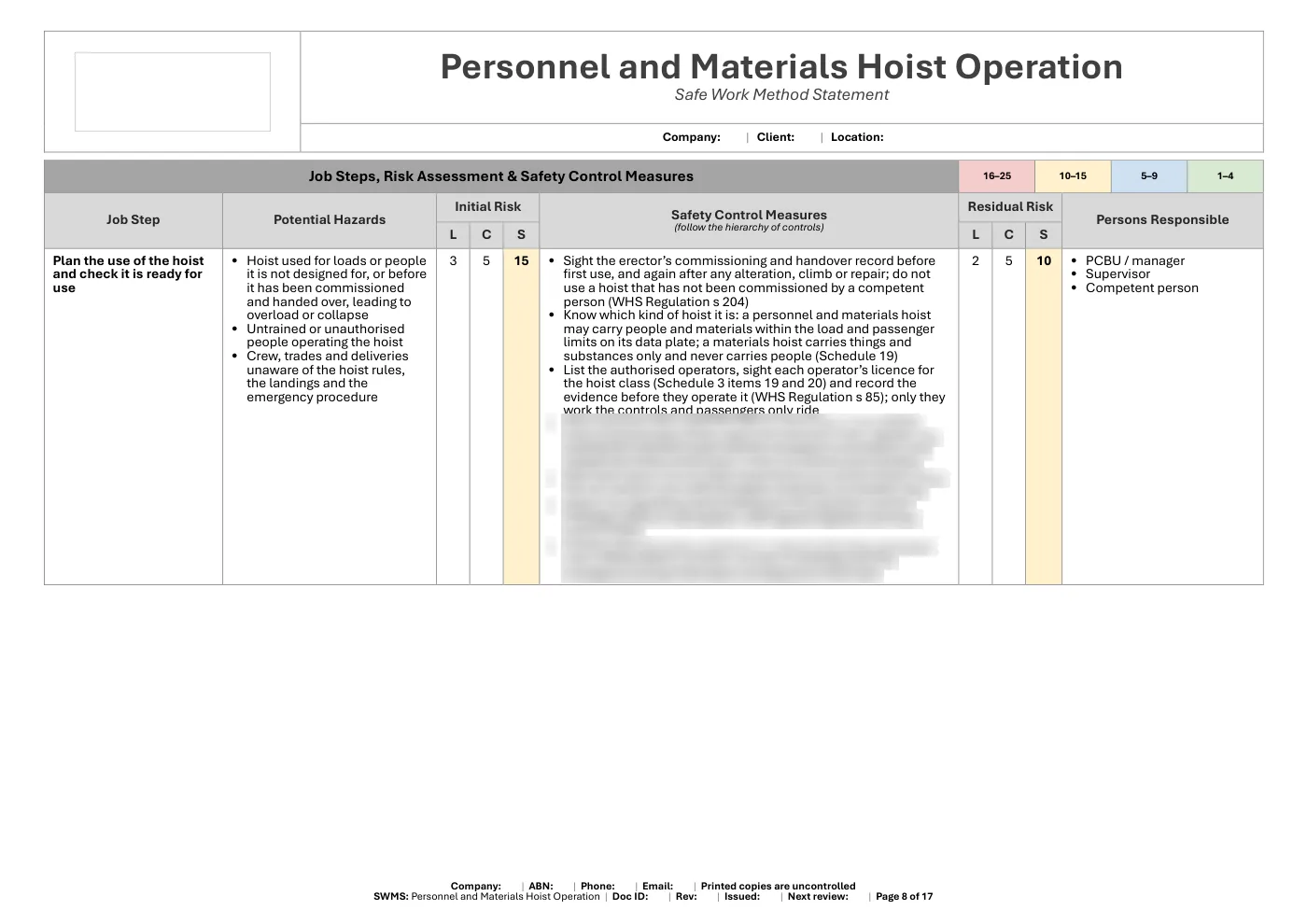The width and height of the screenshot is (1307, 924).
Task: Click the residual risk score "10"
Action: click(x=1044, y=261)
